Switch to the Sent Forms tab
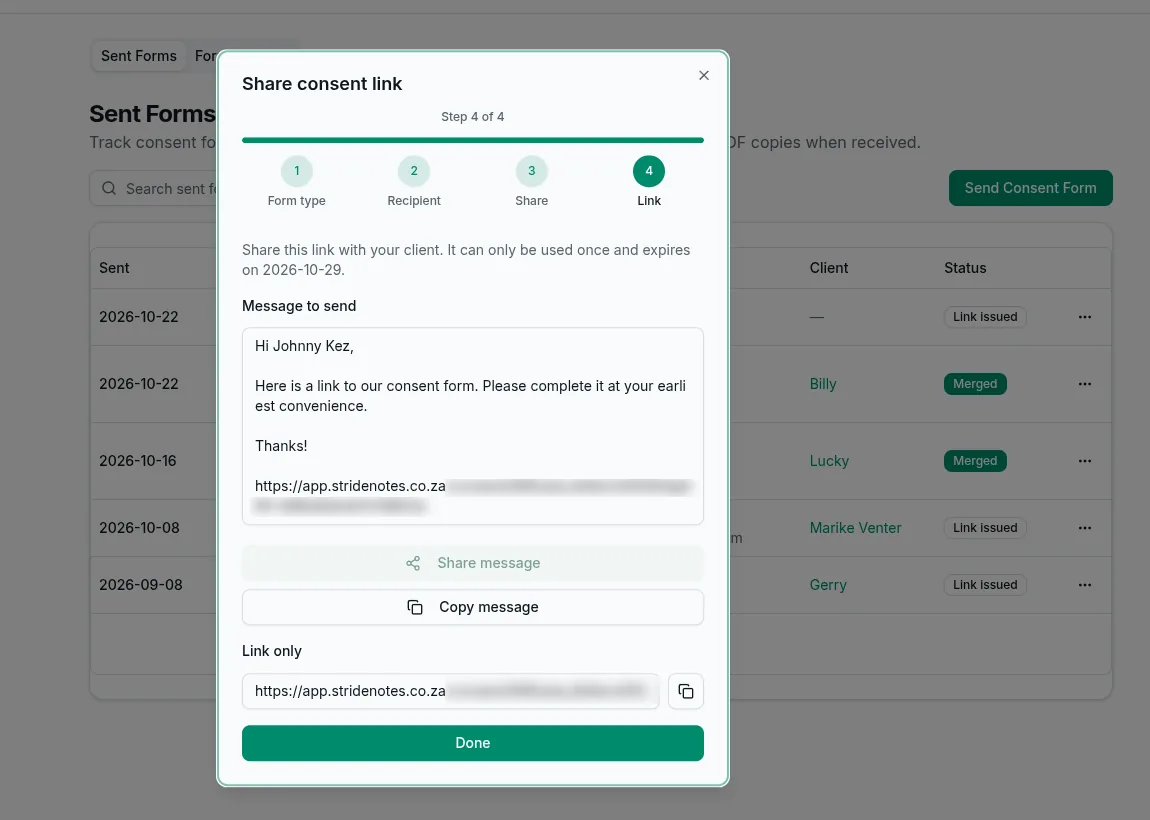Image resolution: width=1150 pixels, height=820 pixels. click(139, 56)
